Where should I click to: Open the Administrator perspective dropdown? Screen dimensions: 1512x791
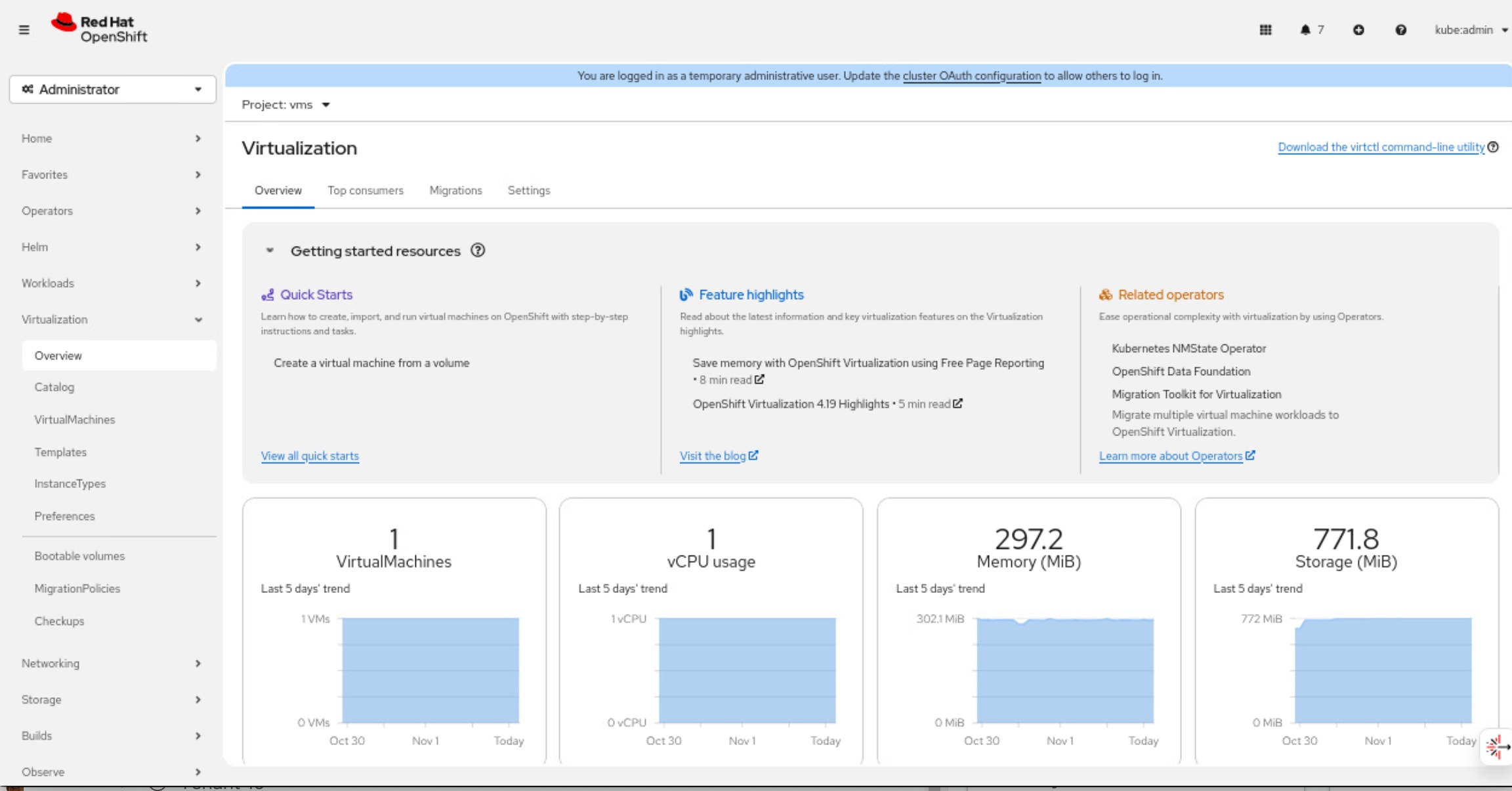[x=112, y=89]
